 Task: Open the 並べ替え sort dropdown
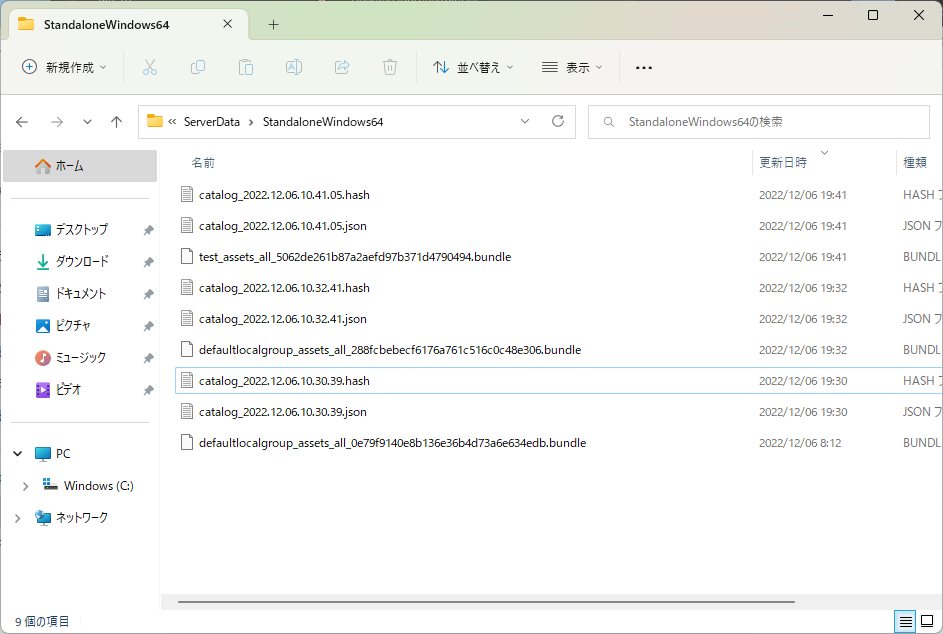pyautogui.click(x=473, y=67)
